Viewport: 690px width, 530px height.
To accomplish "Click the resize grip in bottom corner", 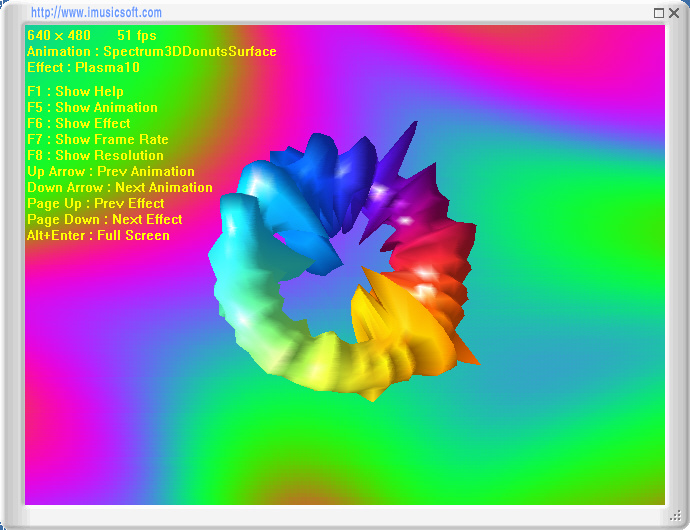I will click(675, 515).
